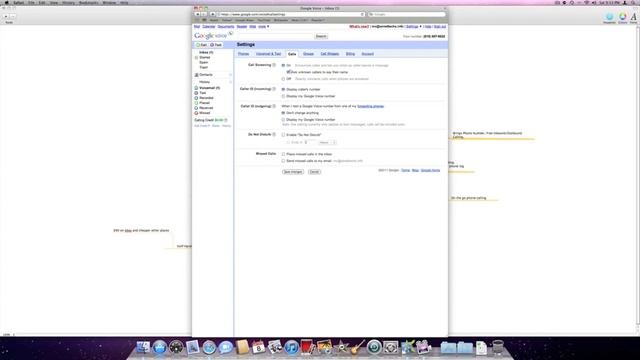Check Place missed calls in the inbox

point(283,154)
